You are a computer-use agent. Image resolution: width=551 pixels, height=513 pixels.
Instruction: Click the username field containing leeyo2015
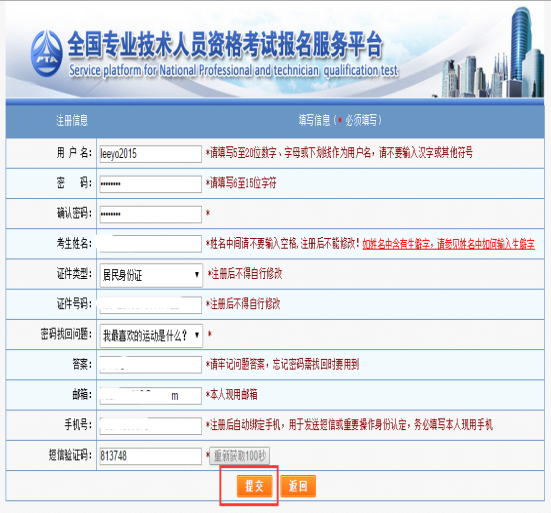pos(150,154)
